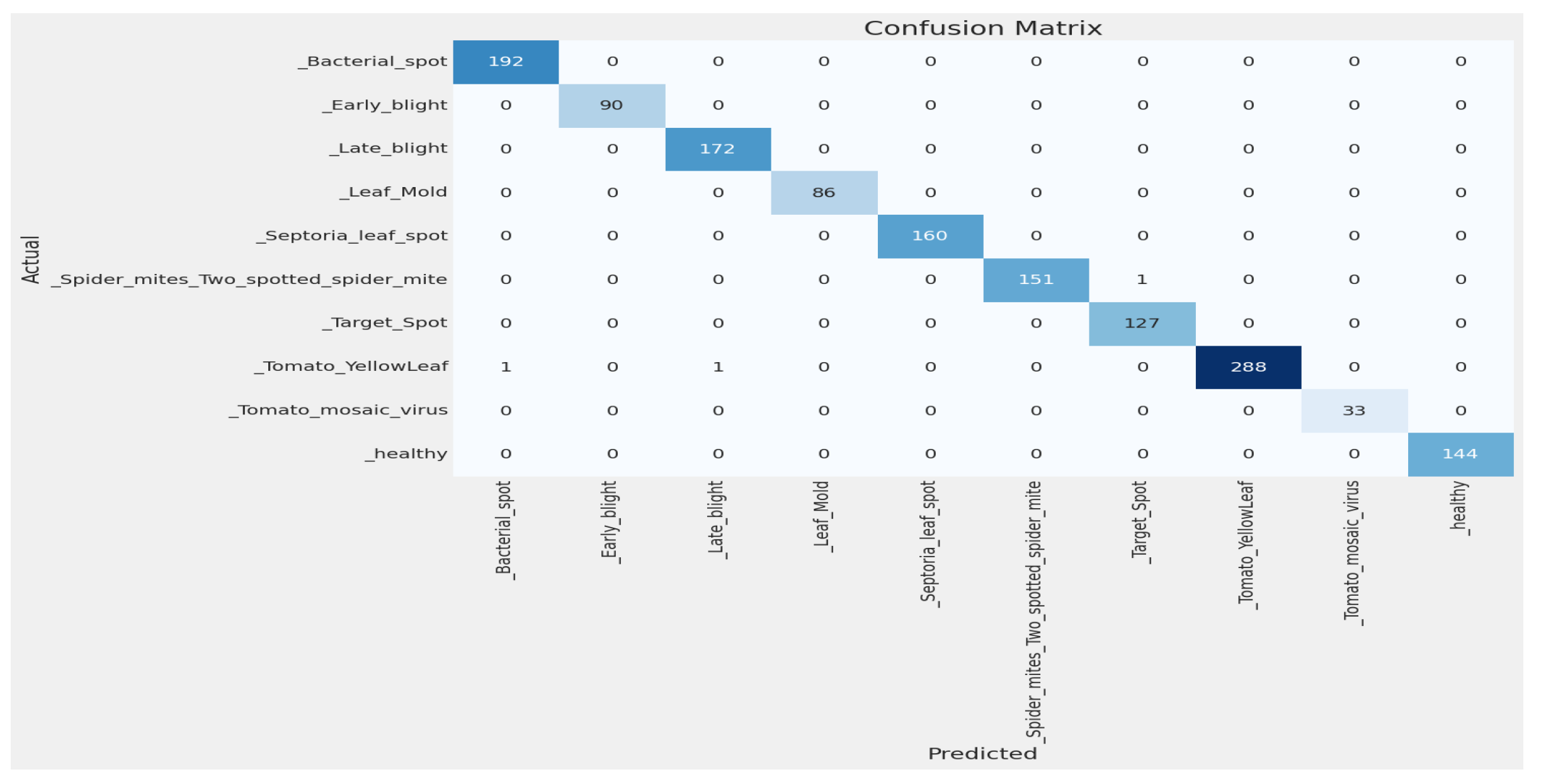
Task: Click the Target_Spot diagonal cell showing 127
Action: pyautogui.click(x=1142, y=324)
